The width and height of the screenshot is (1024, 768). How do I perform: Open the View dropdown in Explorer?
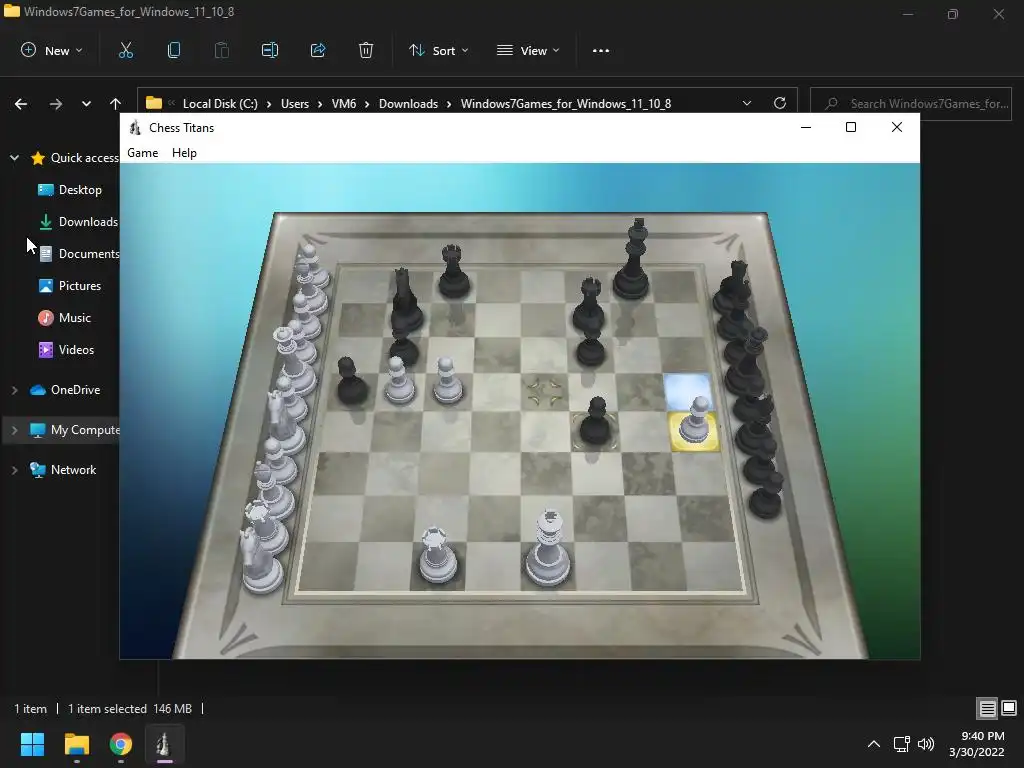[x=528, y=50]
